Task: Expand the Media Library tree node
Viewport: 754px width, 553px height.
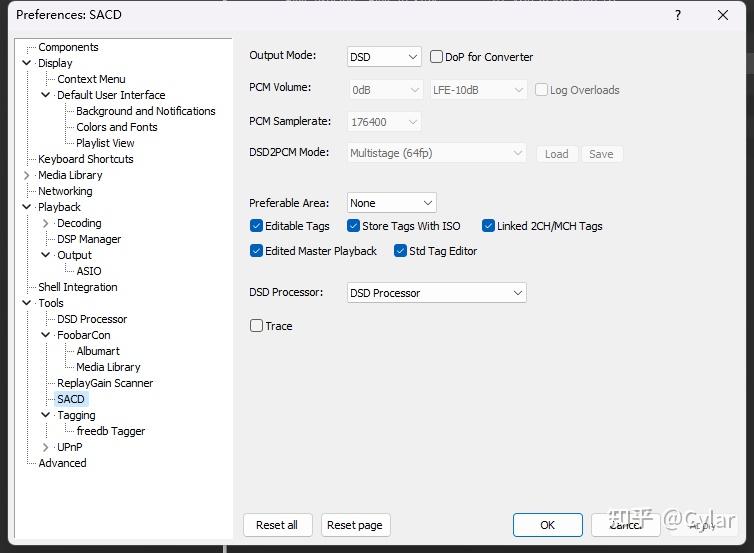Action: pos(27,175)
